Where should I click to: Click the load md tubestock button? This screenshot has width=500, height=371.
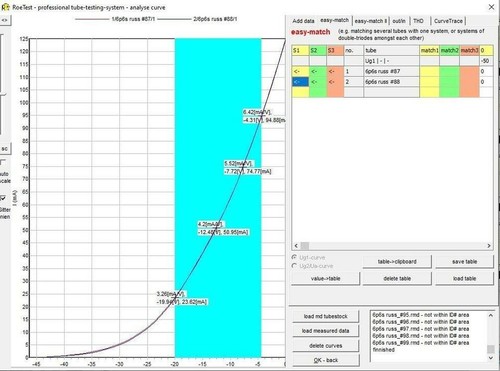click(x=326, y=316)
